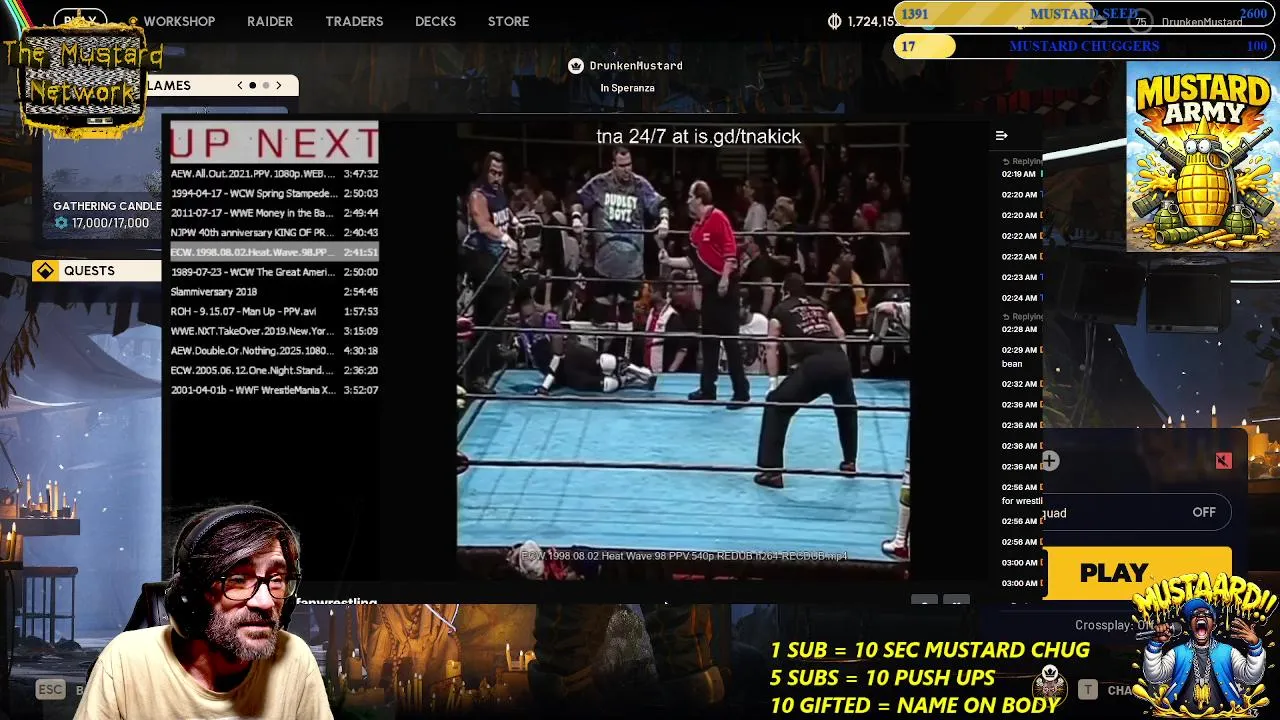Open the Decks tab

pyautogui.click(x=435, y=21)
